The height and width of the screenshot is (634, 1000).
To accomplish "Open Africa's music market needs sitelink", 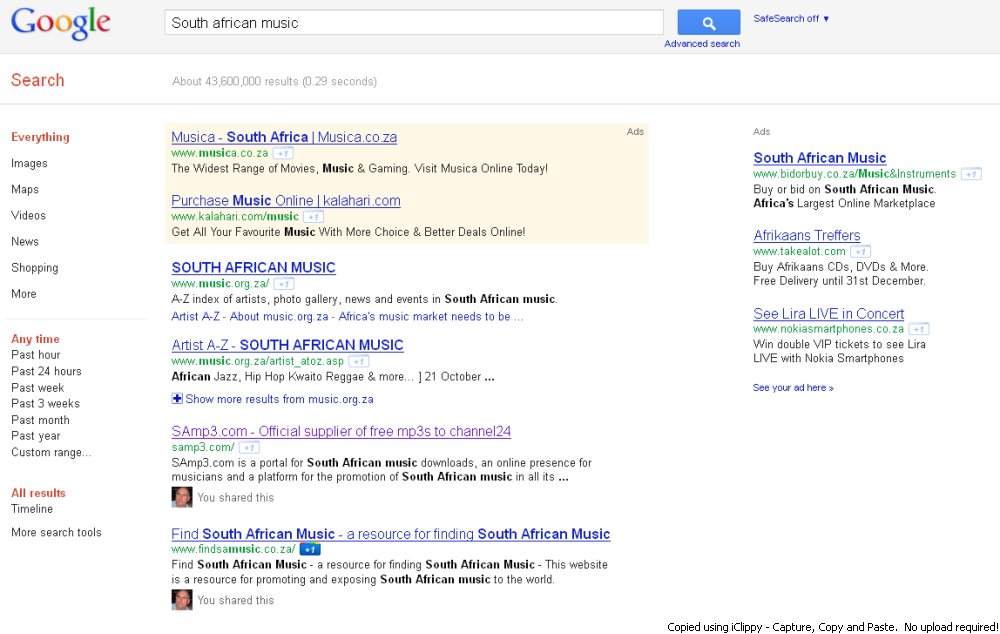I will pyautogui.click(x=430, y=316).
